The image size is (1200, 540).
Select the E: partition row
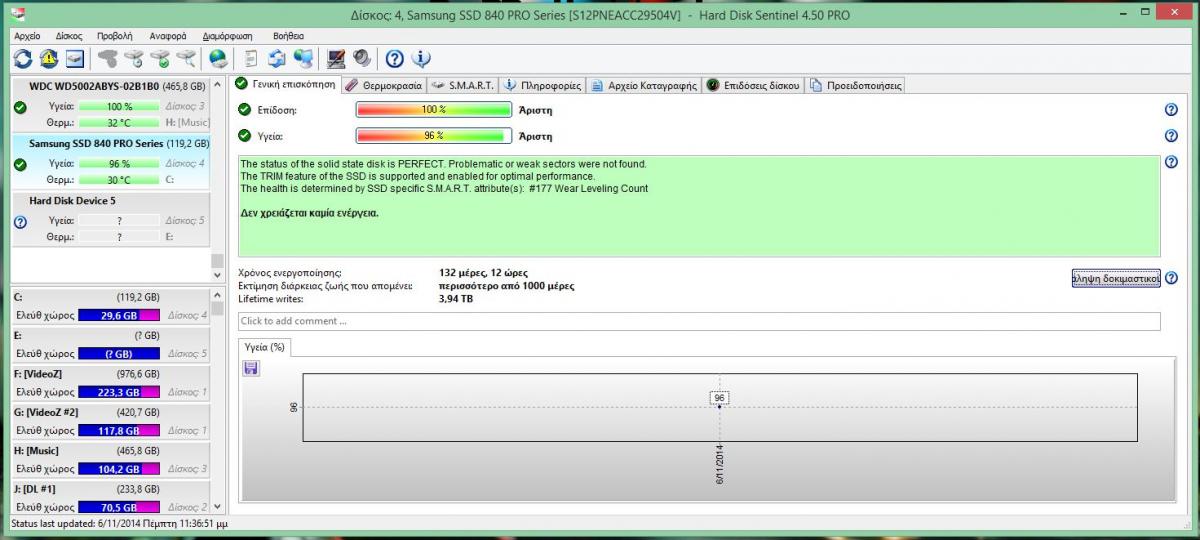point(110,344)
